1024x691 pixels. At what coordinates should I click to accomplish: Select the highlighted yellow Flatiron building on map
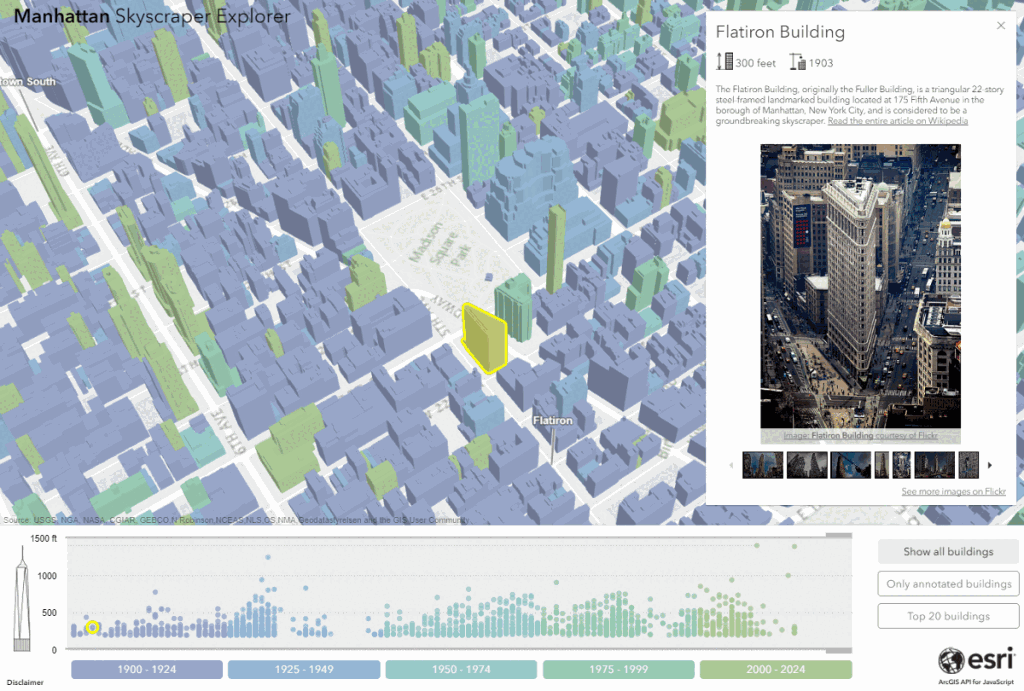[x=485, y=338]
